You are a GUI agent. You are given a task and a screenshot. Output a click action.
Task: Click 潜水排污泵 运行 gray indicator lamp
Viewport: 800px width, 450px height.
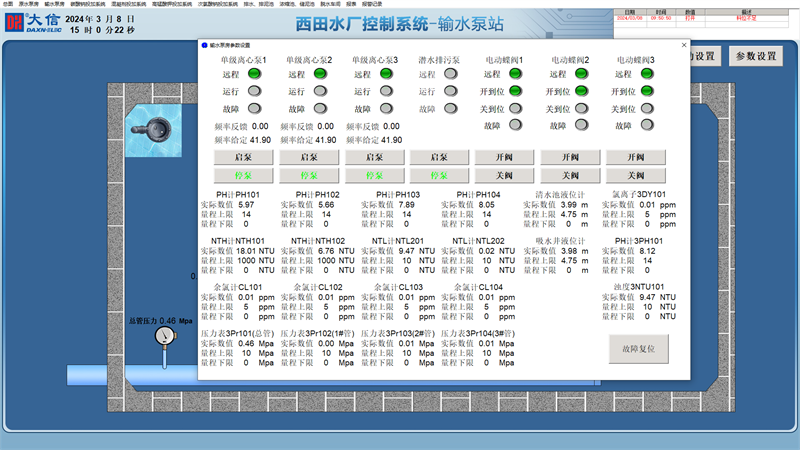coord(450,91)
